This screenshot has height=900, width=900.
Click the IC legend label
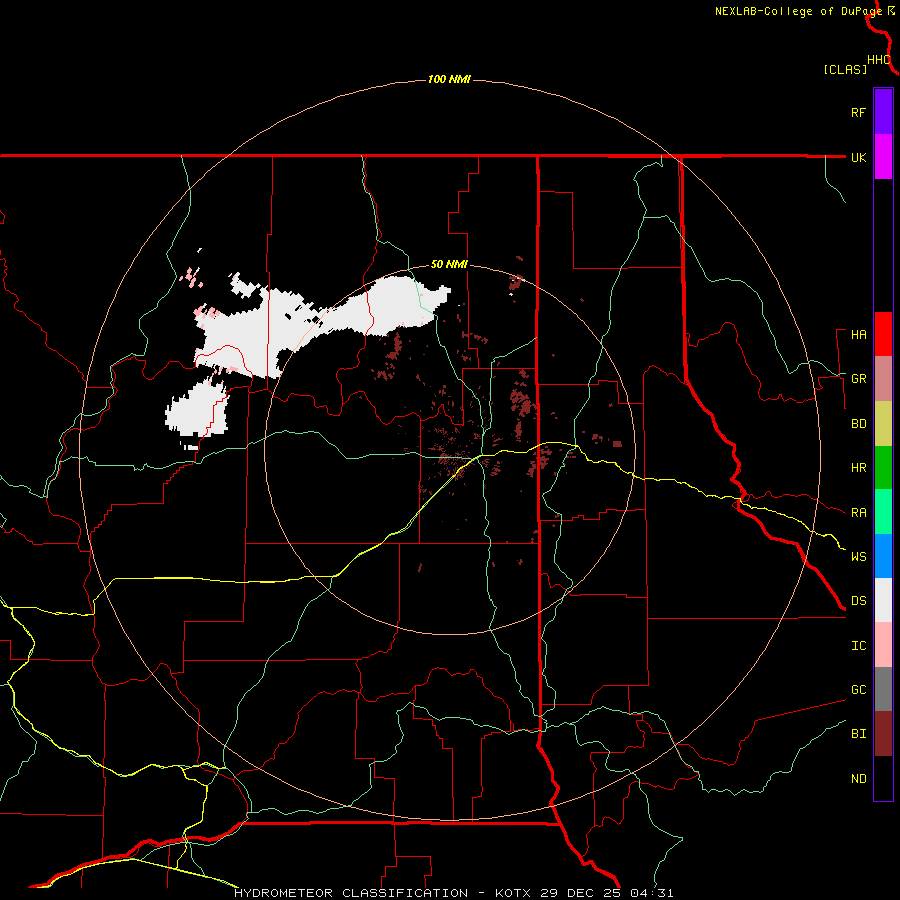point(858,646)
